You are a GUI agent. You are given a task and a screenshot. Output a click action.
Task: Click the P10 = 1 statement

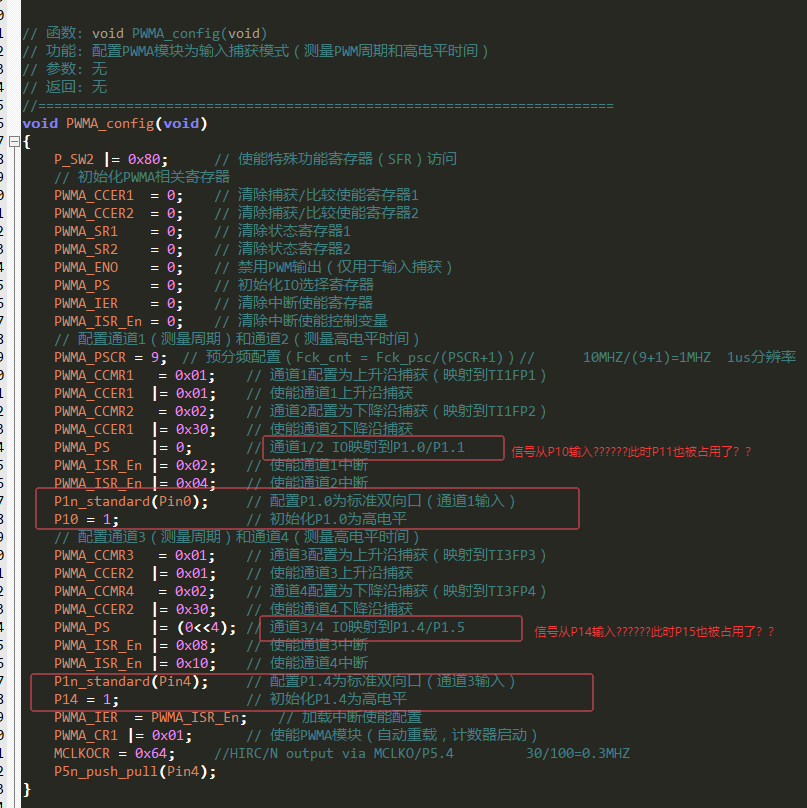(87, 519)
